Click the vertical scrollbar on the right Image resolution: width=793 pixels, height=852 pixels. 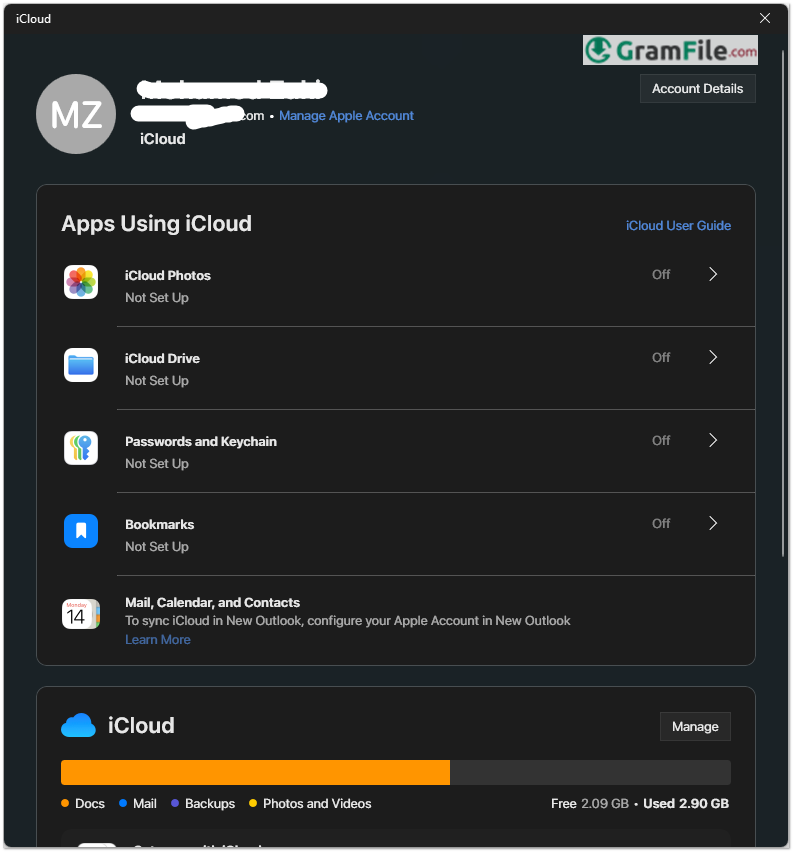click(x=783, y=303)
